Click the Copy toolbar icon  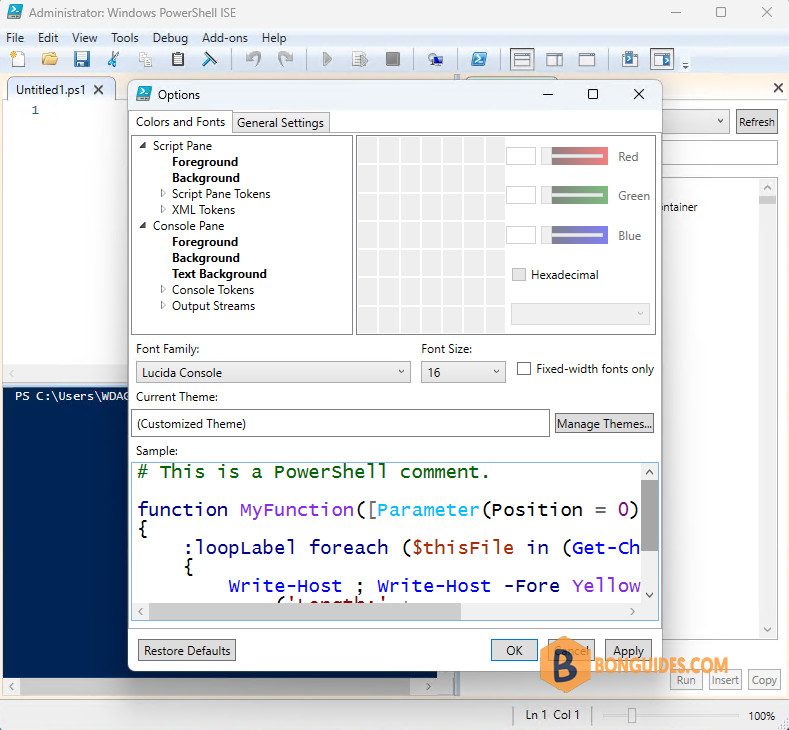[145, 59]
